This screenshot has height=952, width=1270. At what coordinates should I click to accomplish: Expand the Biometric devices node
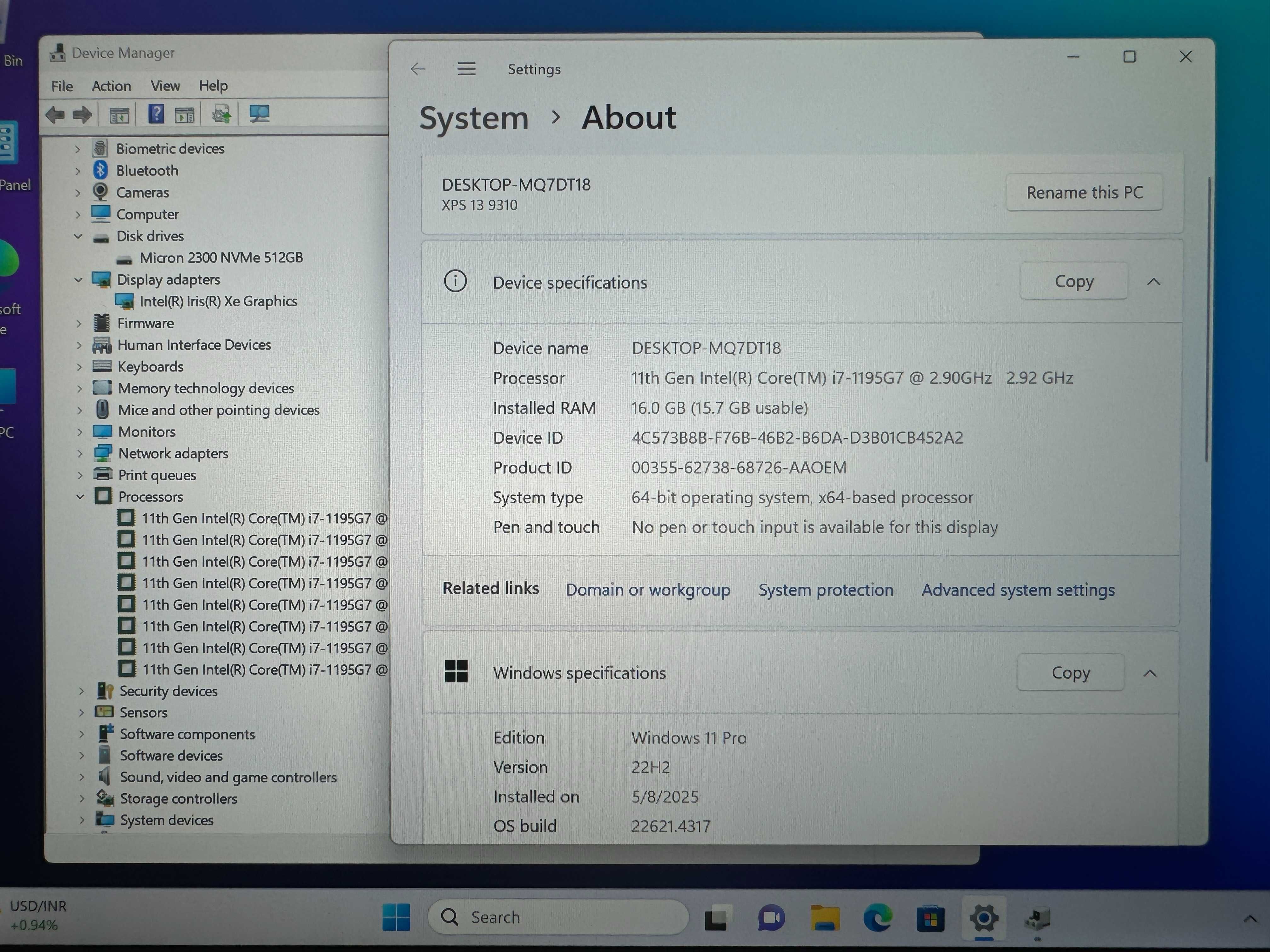[77, 149]
